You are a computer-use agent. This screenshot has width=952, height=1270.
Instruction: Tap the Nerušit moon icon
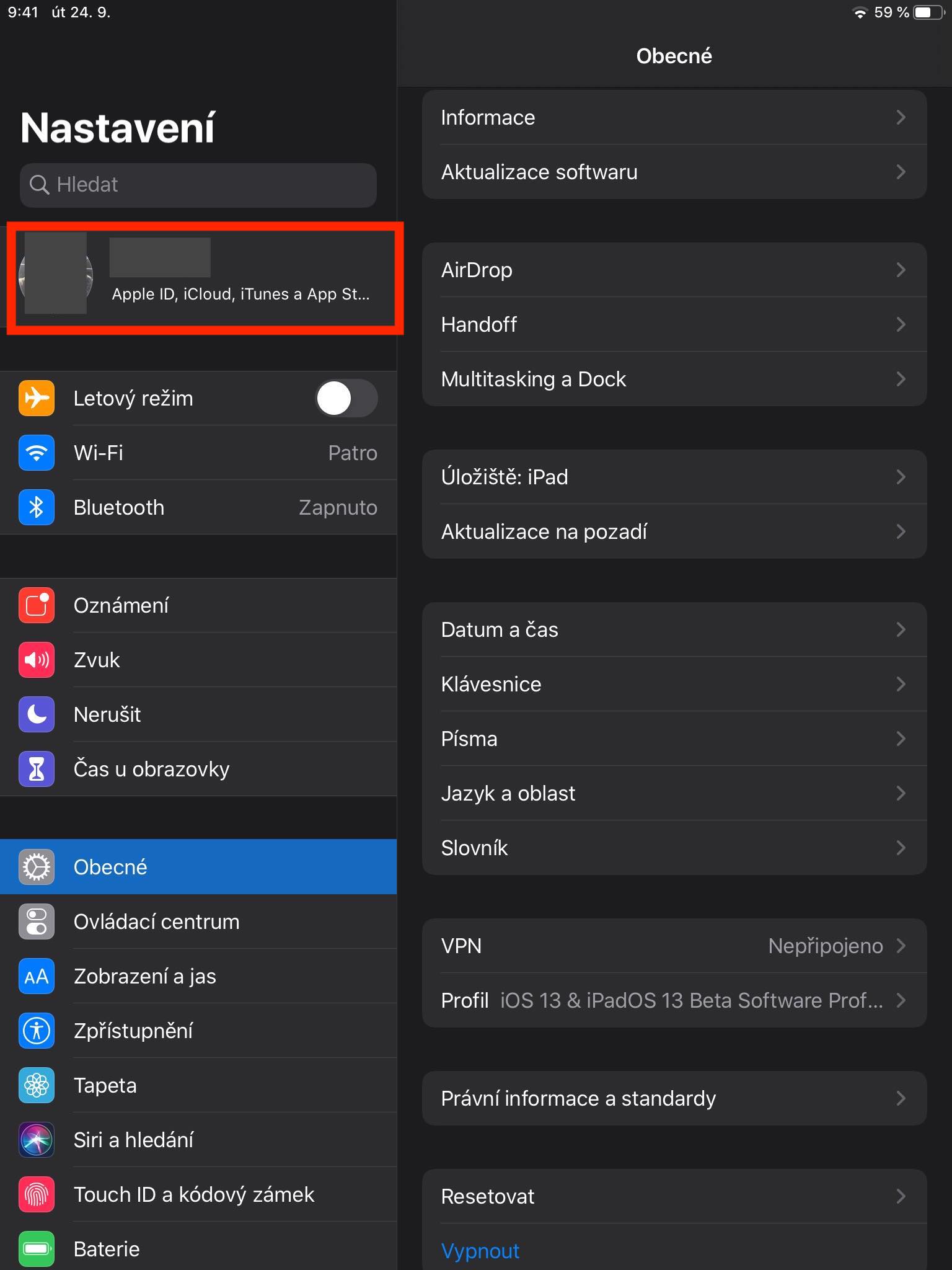[x=37, y=714]
